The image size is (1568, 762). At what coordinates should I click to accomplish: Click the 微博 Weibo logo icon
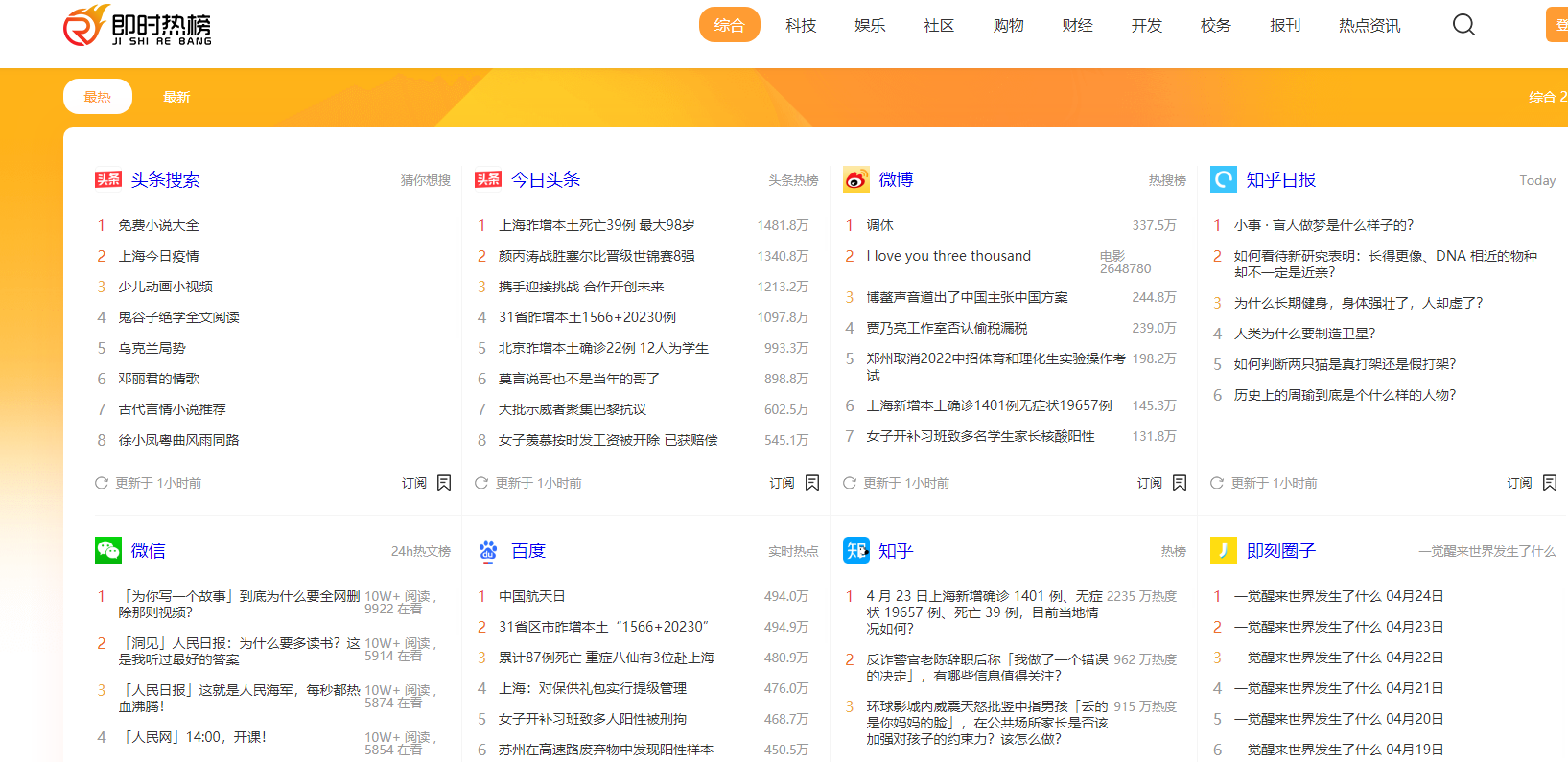click(856, 179)
